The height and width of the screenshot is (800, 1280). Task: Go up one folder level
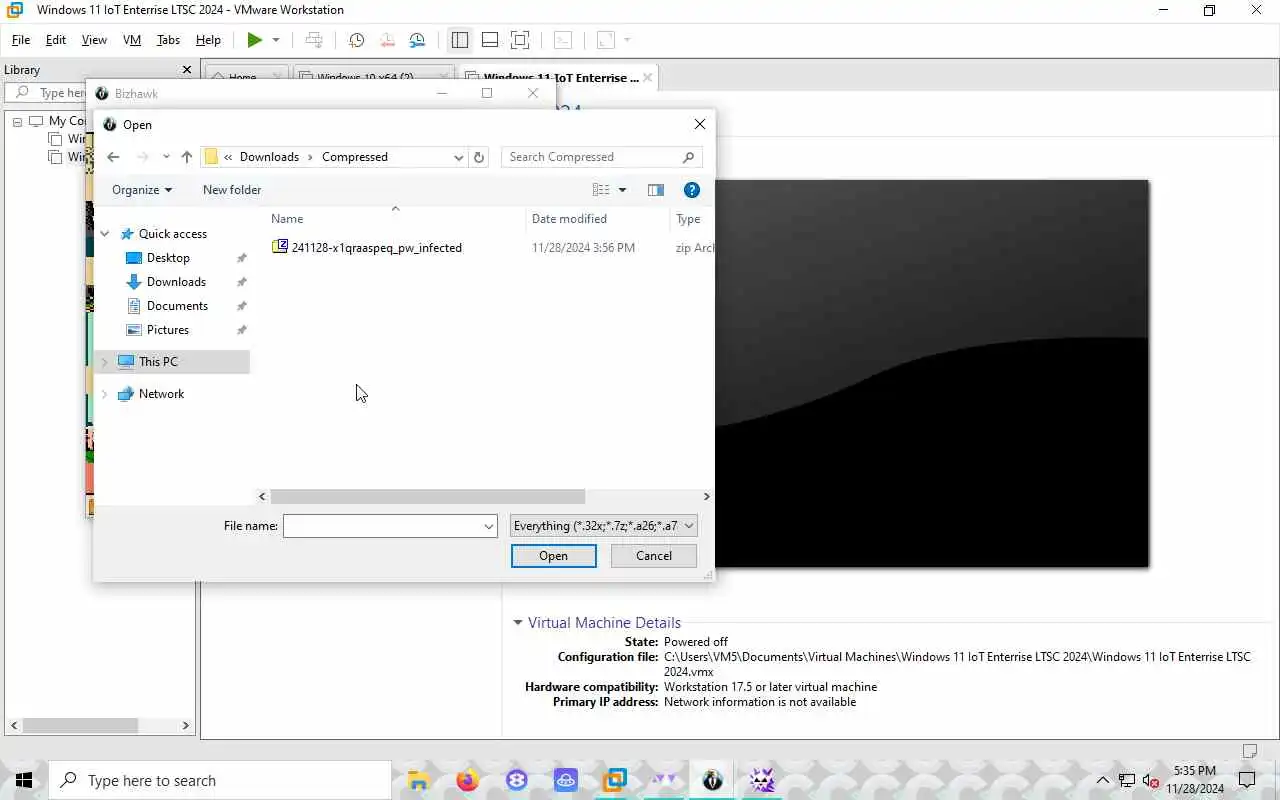(187, 157)
